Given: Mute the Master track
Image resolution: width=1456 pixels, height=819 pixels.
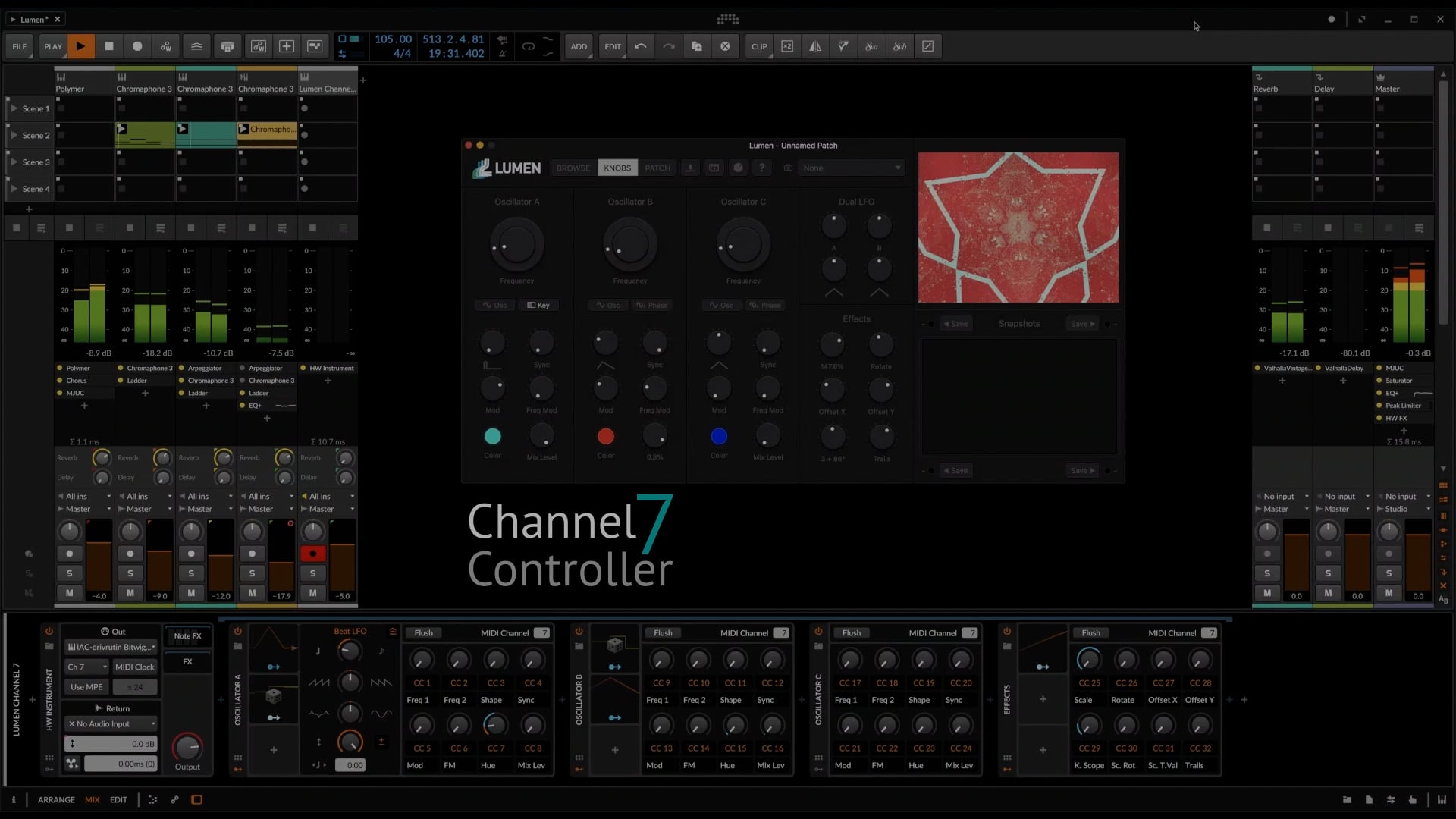Looking at the screenshot, I should [1389, 593].
